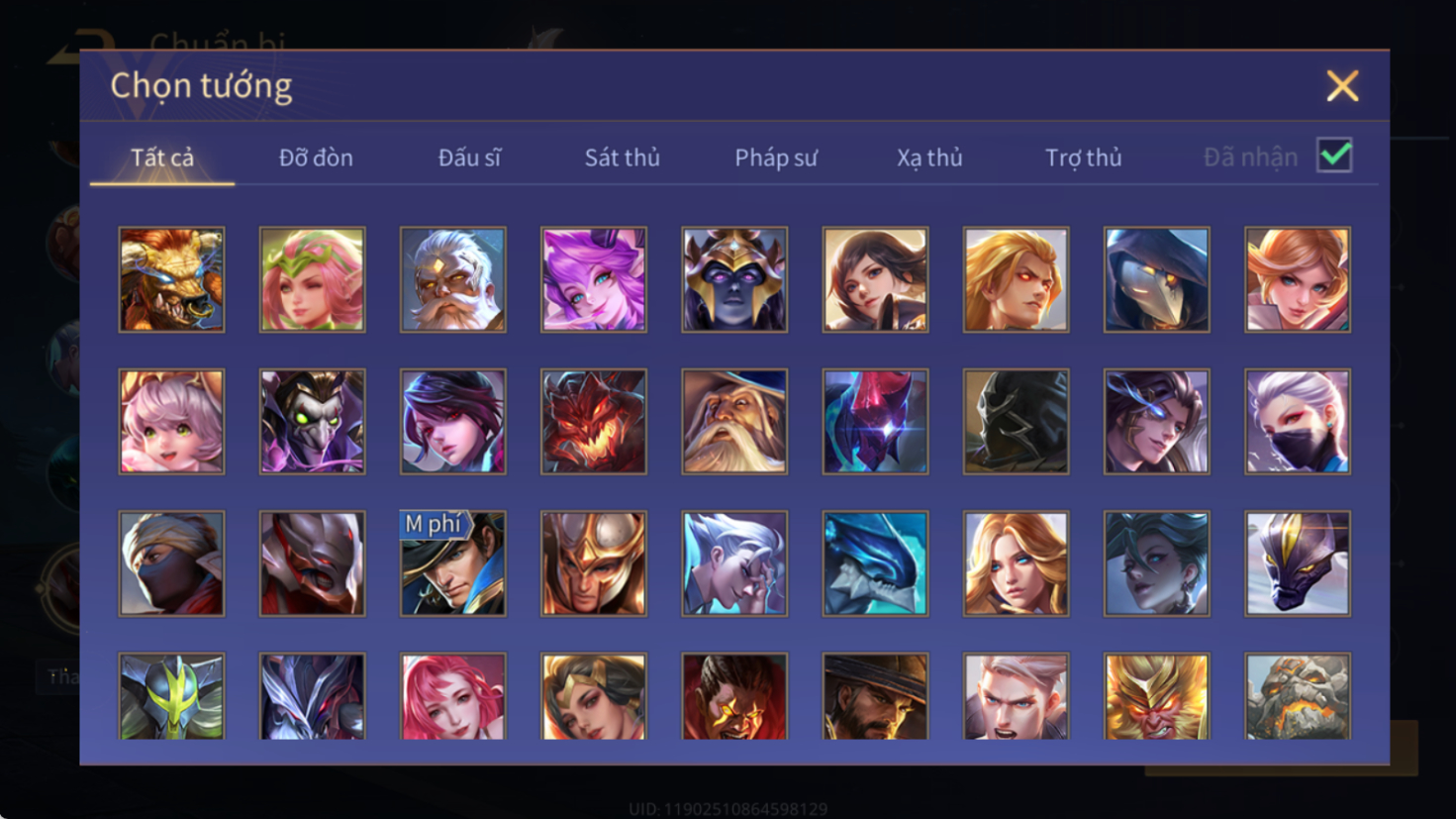The height and width of the screenshot is (819, 1456).
Task: Choose the plague-doctor masked hooded hero
Action: (1156, 279)
